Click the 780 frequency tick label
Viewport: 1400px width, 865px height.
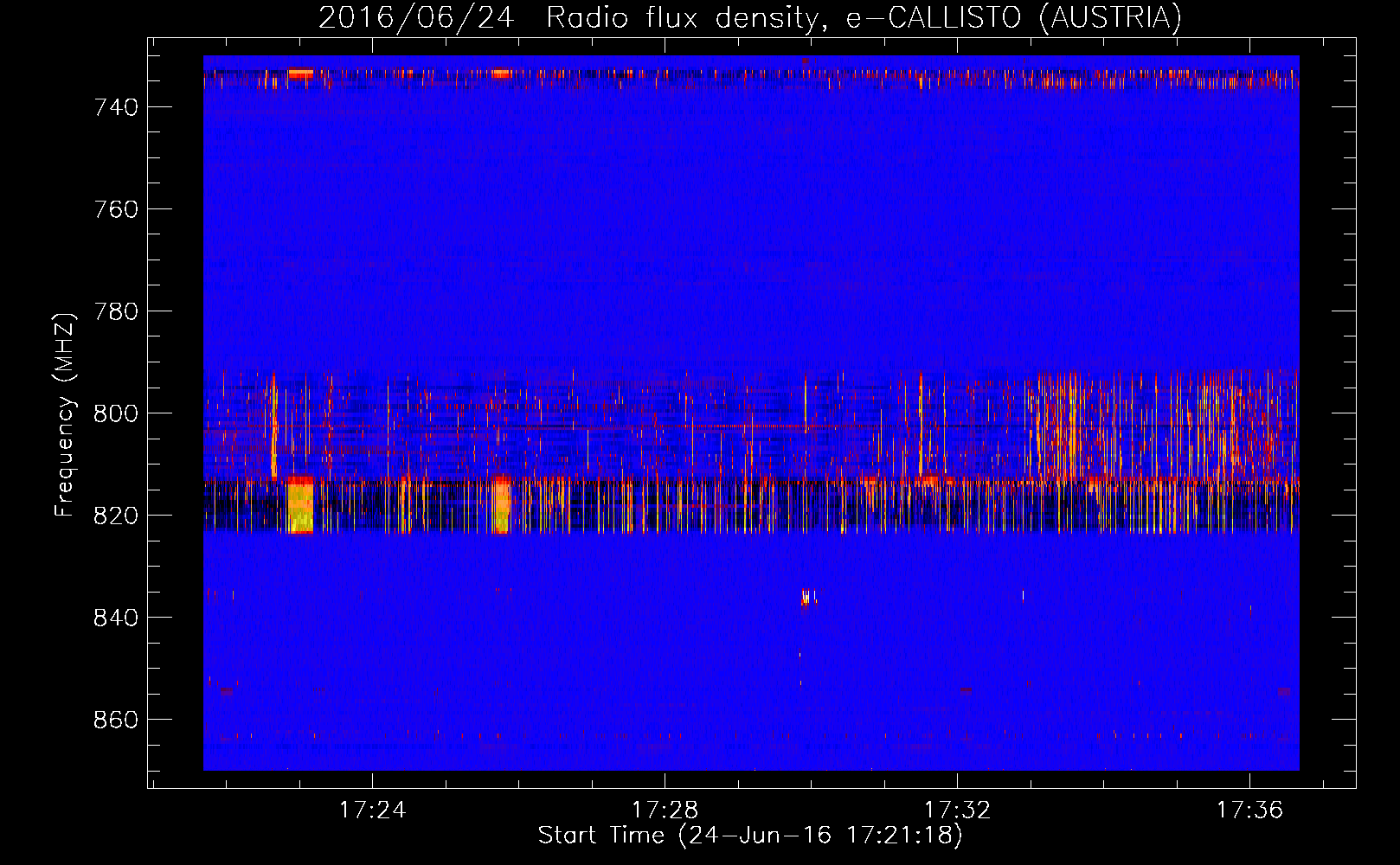[x=116, y=311]
